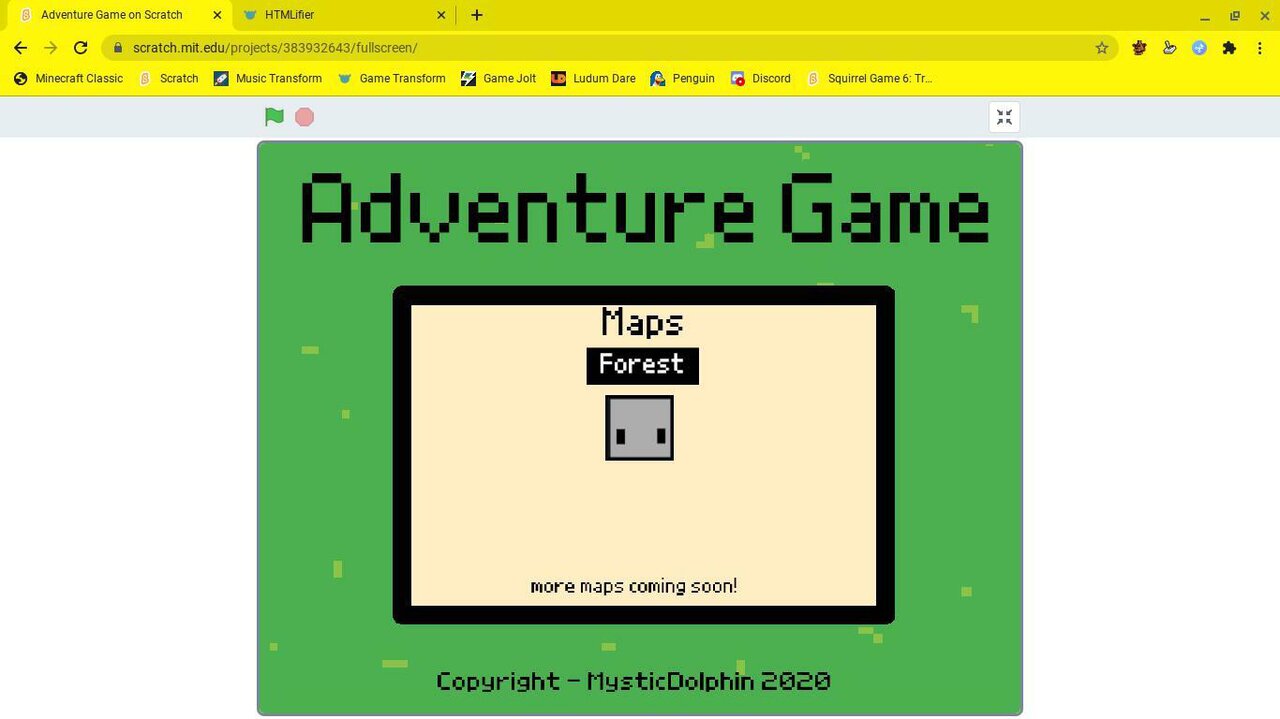Switch to the Adventure Game on Scratch tab
1280x719 pixels.
[120, 15]
